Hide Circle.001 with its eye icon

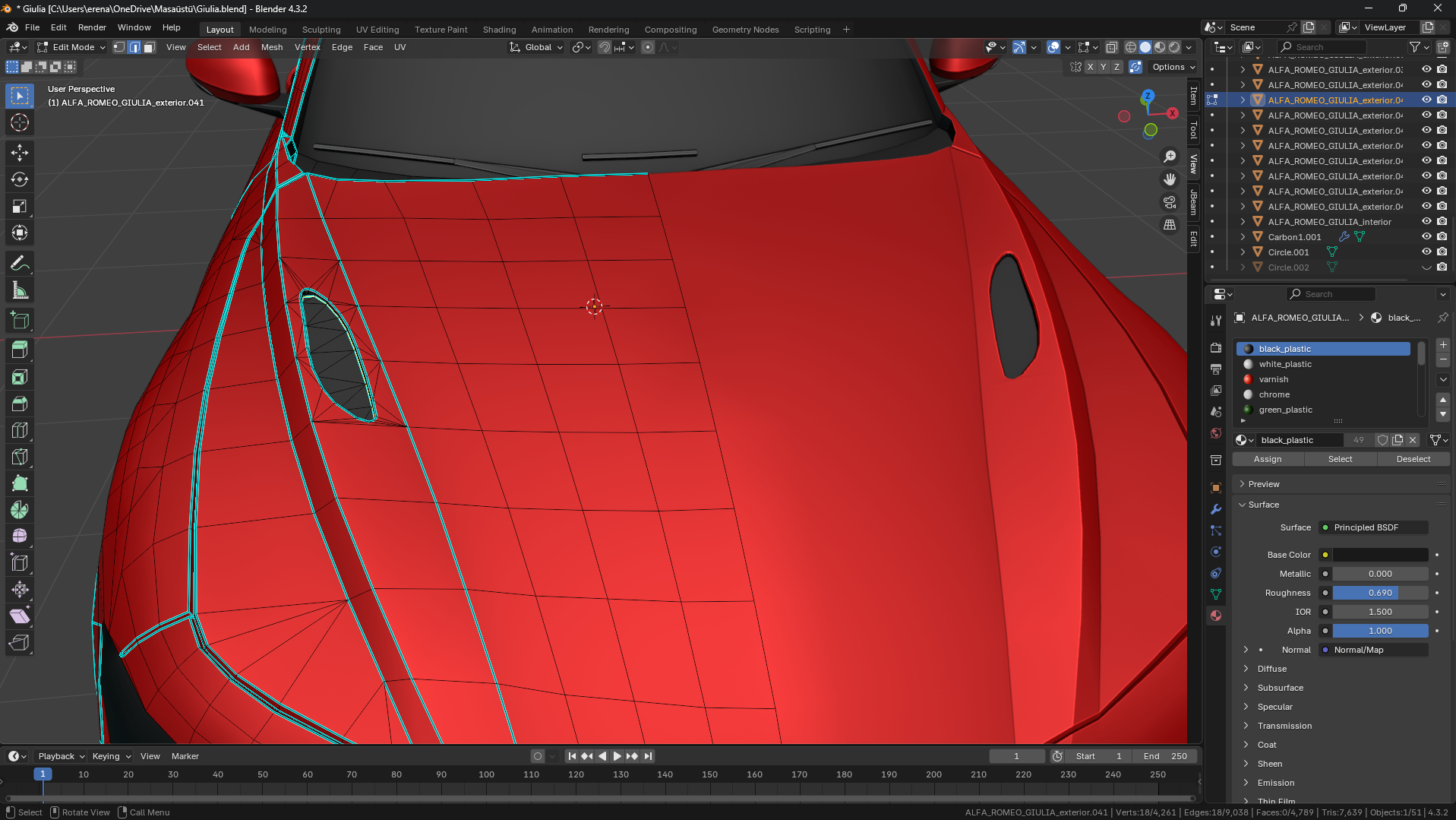(1426, 252)
